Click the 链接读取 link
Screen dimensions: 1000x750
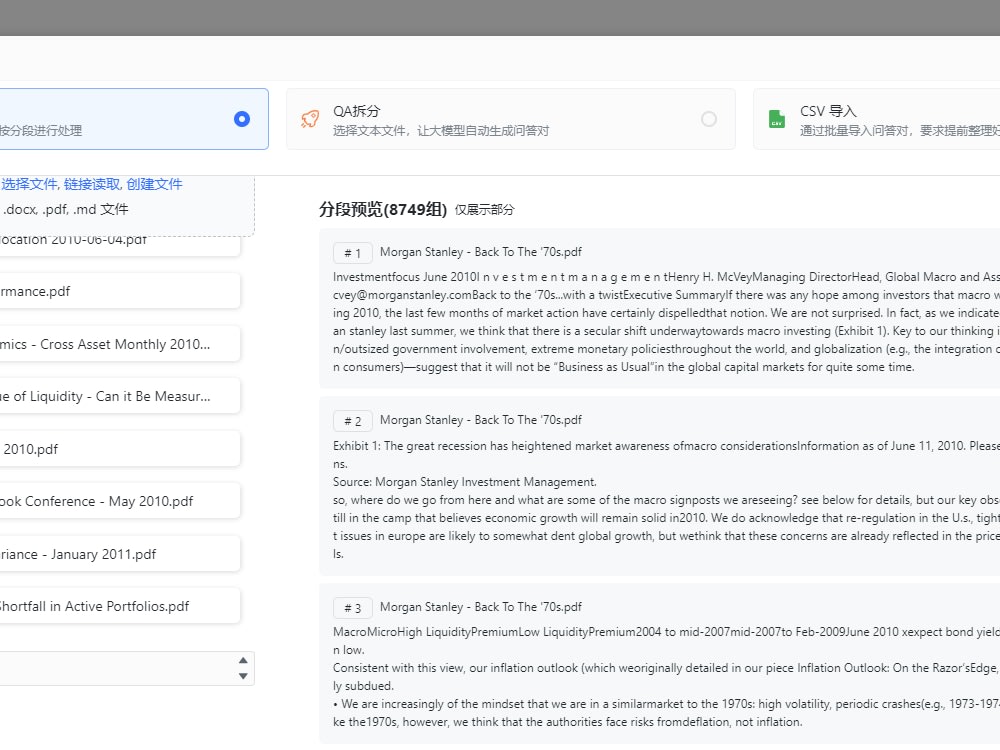92,184
